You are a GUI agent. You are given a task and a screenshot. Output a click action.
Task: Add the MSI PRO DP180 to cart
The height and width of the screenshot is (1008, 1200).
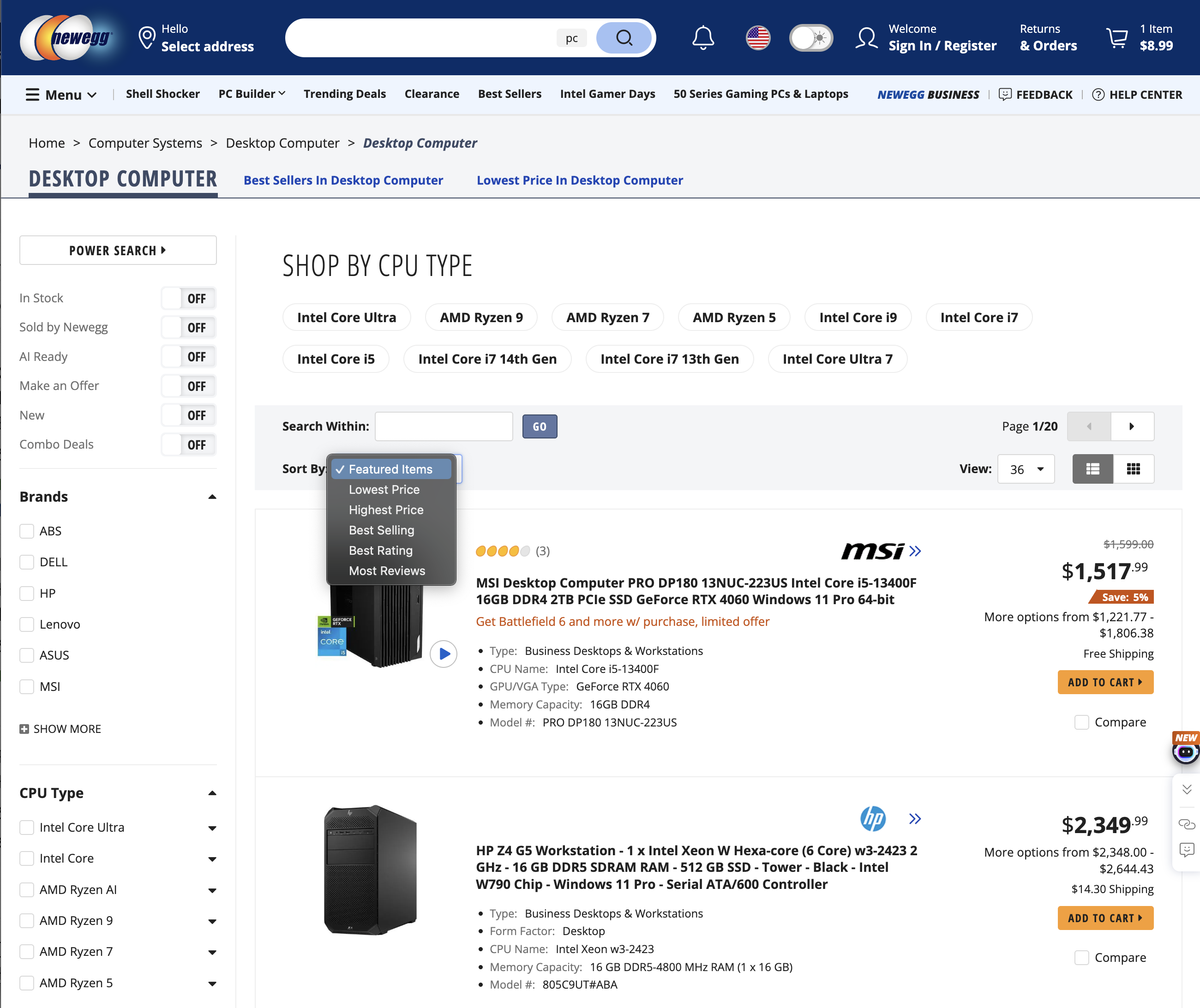pos(1105,682)
